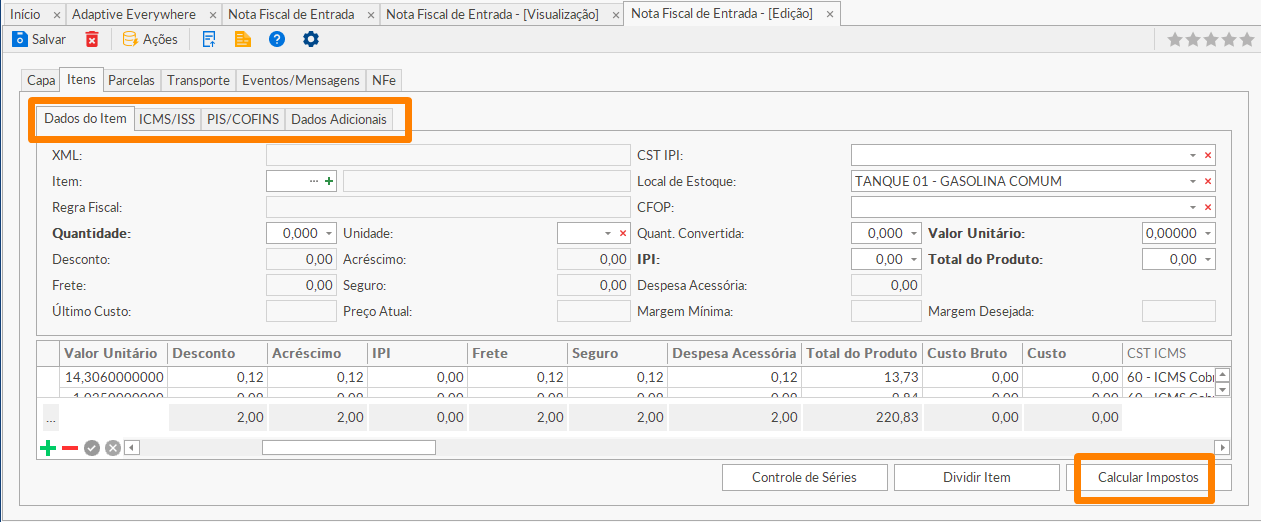Click into the Despesa Acessória input field

pyautogui.click(x=886, y=285)
